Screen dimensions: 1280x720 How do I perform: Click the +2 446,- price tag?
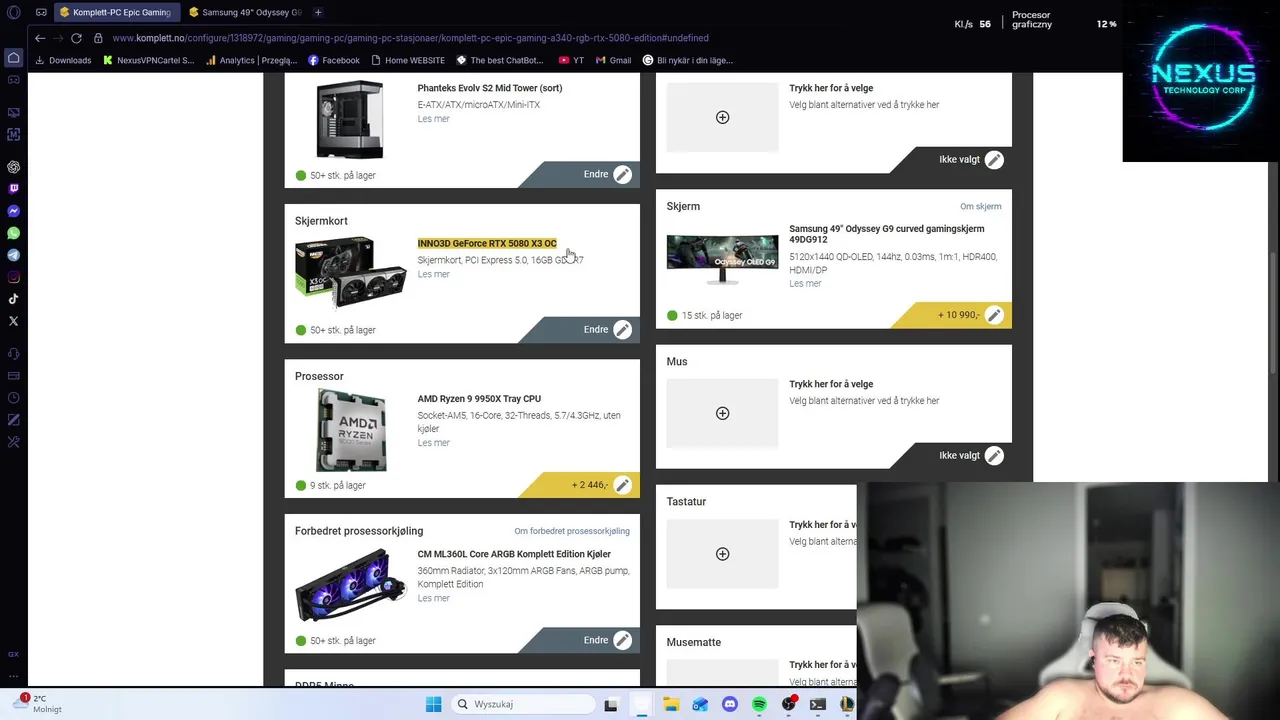point(590,485)
